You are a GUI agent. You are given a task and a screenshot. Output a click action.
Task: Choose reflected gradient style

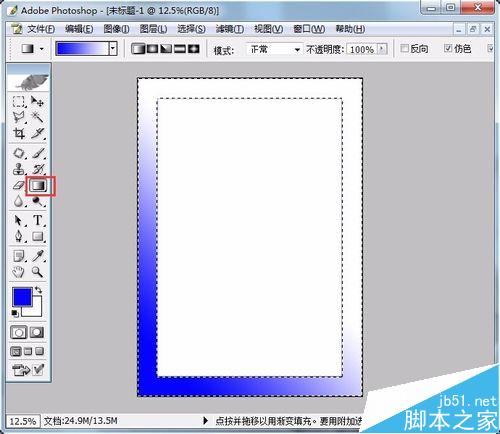(x=179, y=49)
